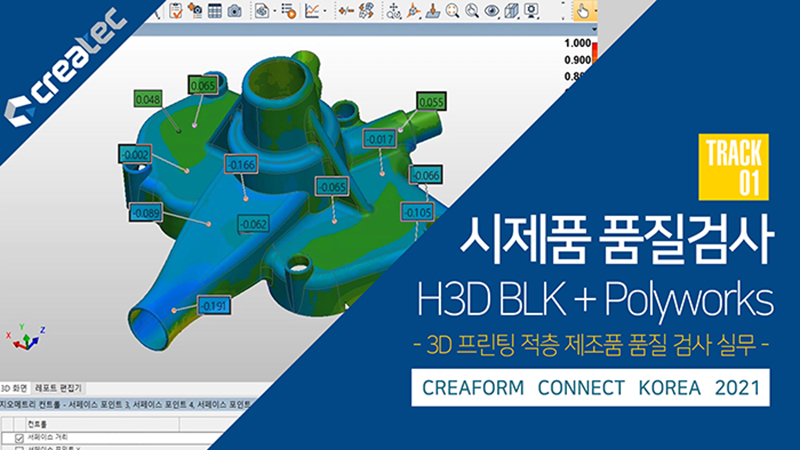Click the 서페이스 거리 row label
The image size is (800, 450).
pyautogui.click(x=47, y=437)
